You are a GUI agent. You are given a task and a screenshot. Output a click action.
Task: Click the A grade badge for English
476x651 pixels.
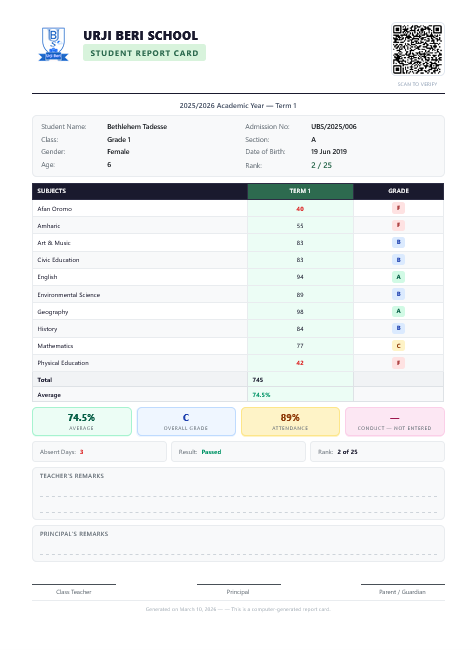coord(398,277)
